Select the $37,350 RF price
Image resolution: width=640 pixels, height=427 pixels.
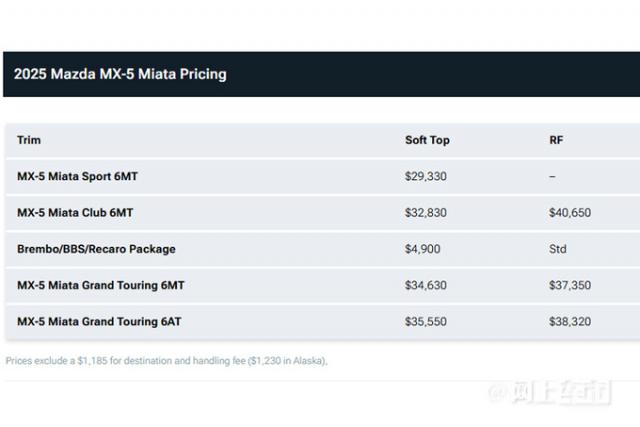[570, 285]
